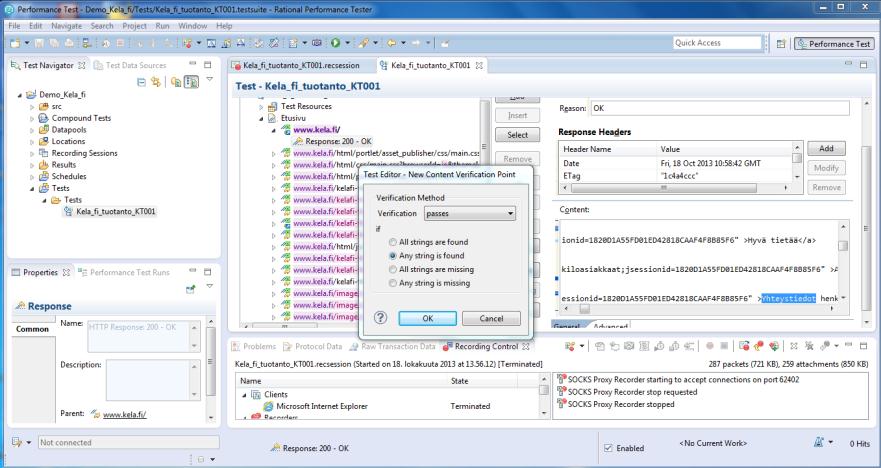Click the Performance Test perspective button
The height and width of the screenshot is (468, 881).
point(834,43)
